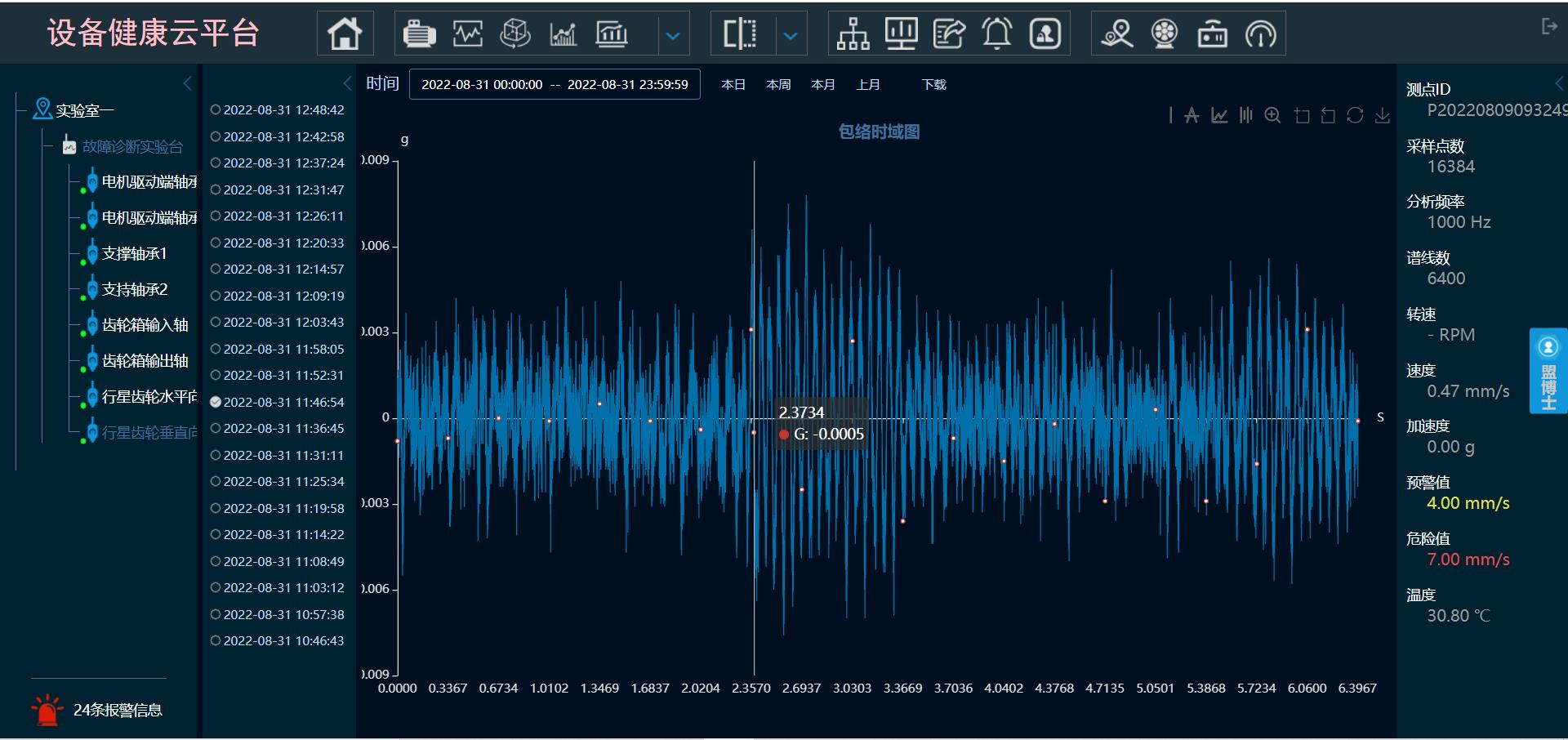
Task: Click the home icon in top toolbar
Action: click(x=345, y=34)
